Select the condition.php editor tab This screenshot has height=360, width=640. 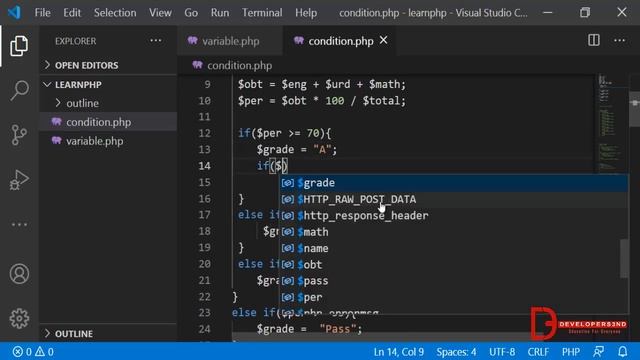[340, 41]
